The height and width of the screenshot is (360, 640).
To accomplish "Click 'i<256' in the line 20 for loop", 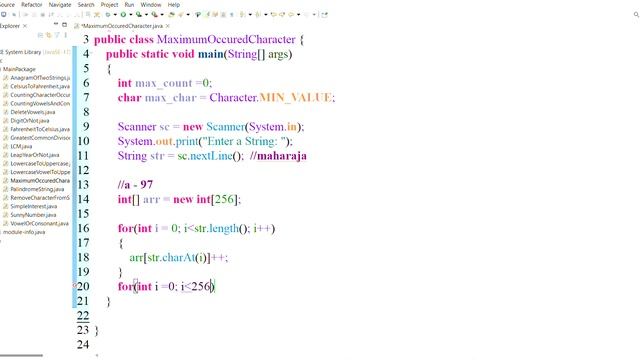I will 195,287.
